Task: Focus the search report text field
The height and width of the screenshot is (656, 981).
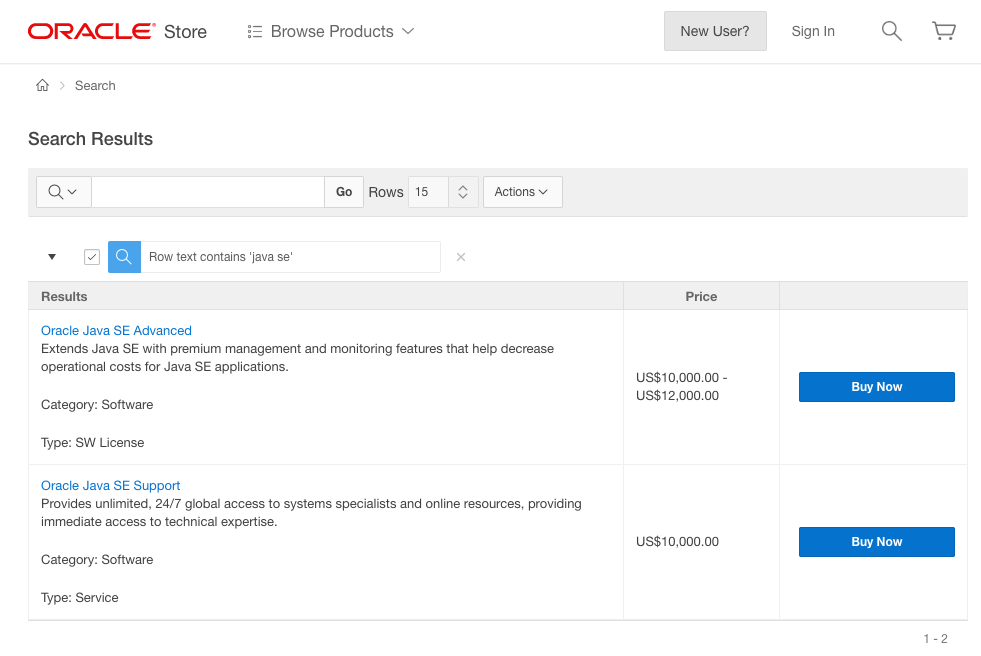Action: [207, 192]
